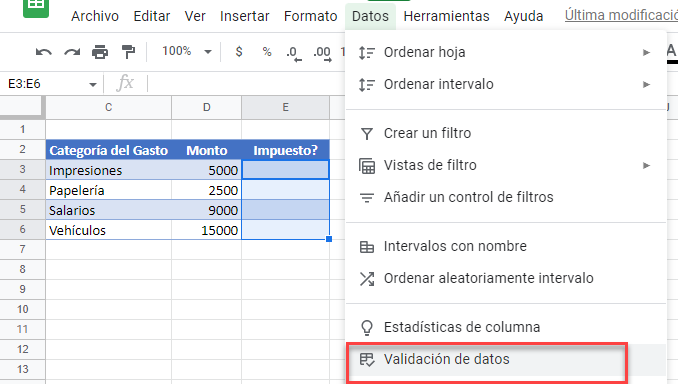The height and width of the screenshot is (384, 678).
Task: Open the name box dropdown arrow
Action: click(x=93, y=84)
